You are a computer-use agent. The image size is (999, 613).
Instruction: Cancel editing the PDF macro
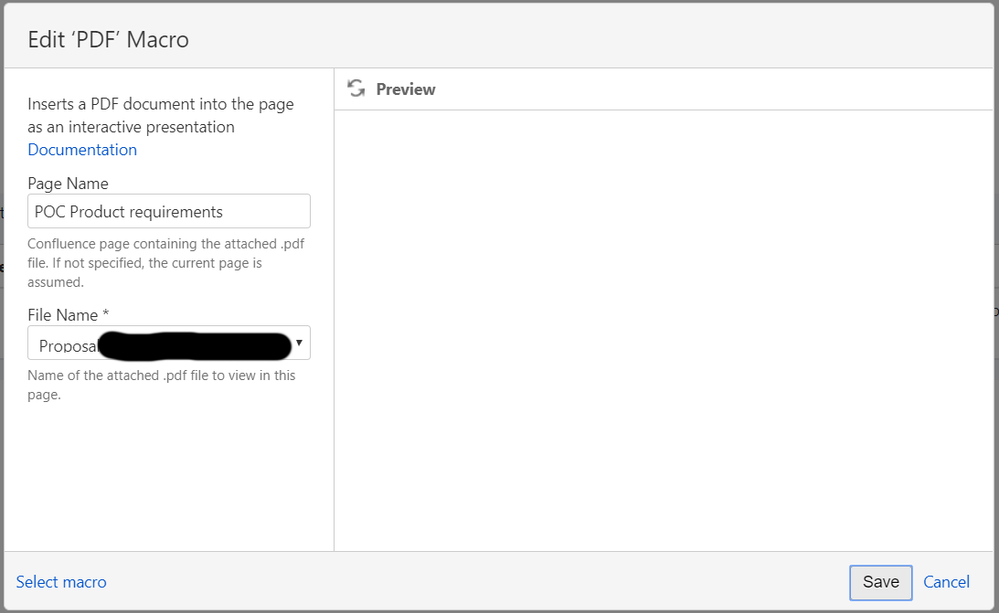pos(945,582)
